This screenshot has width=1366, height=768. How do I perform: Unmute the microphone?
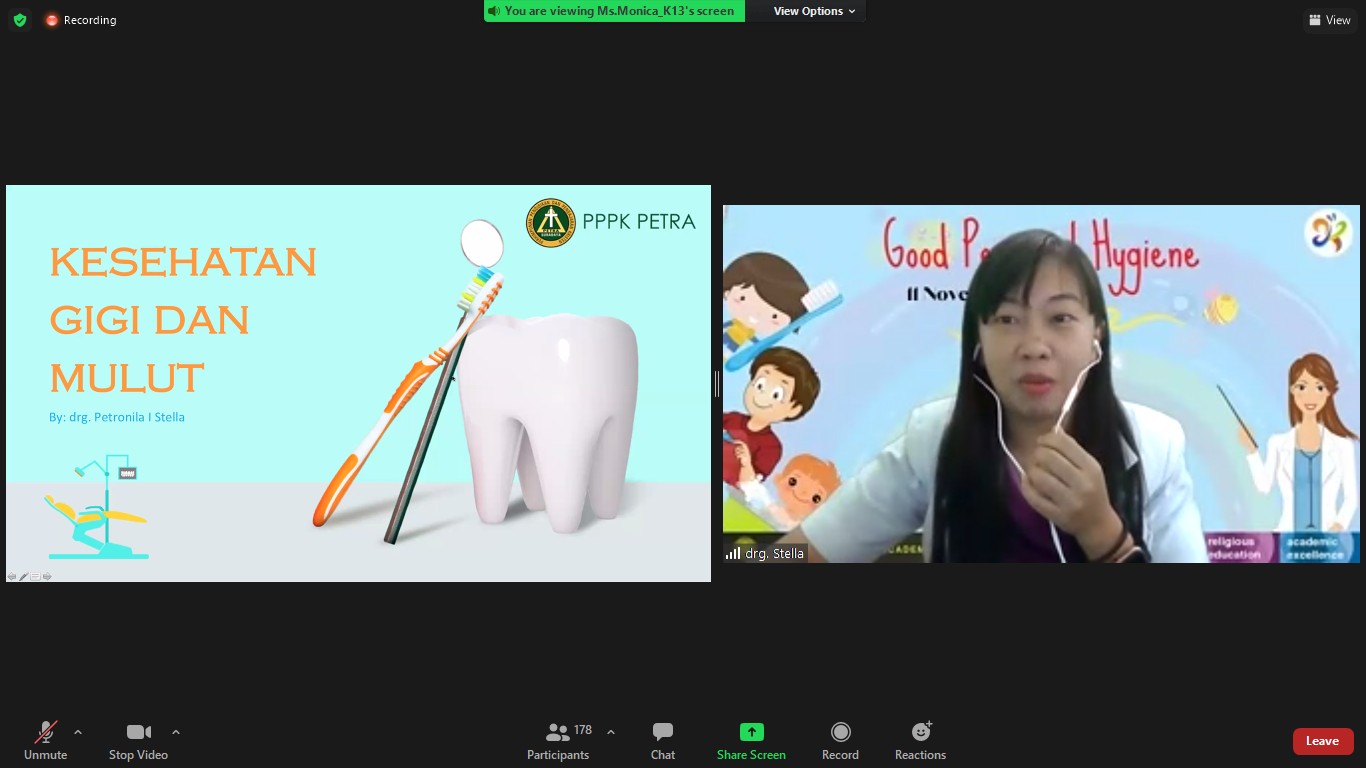(x=45, y=741)
